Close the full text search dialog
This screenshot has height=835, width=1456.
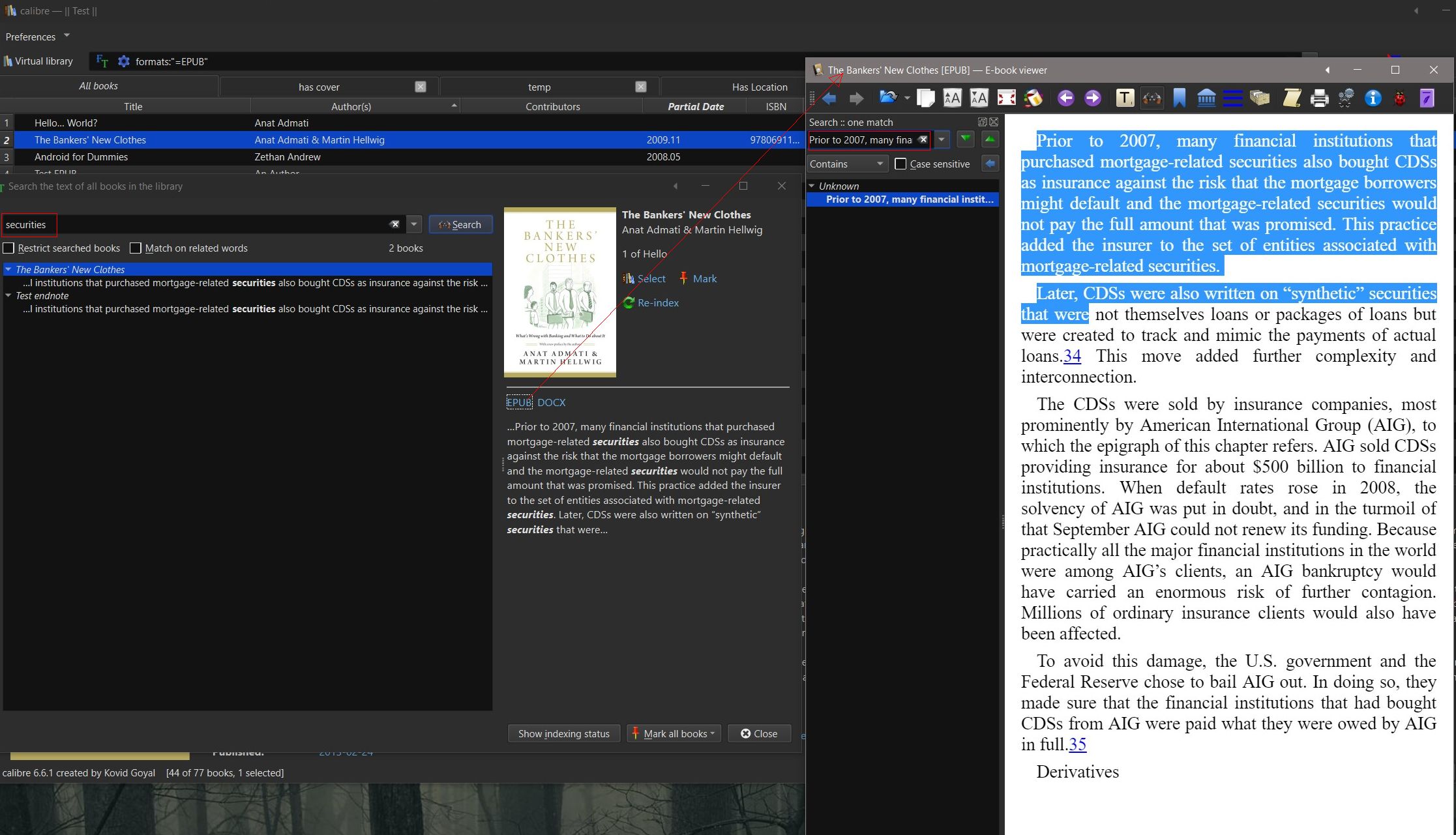pyautogui.click(x=759, y=733)
